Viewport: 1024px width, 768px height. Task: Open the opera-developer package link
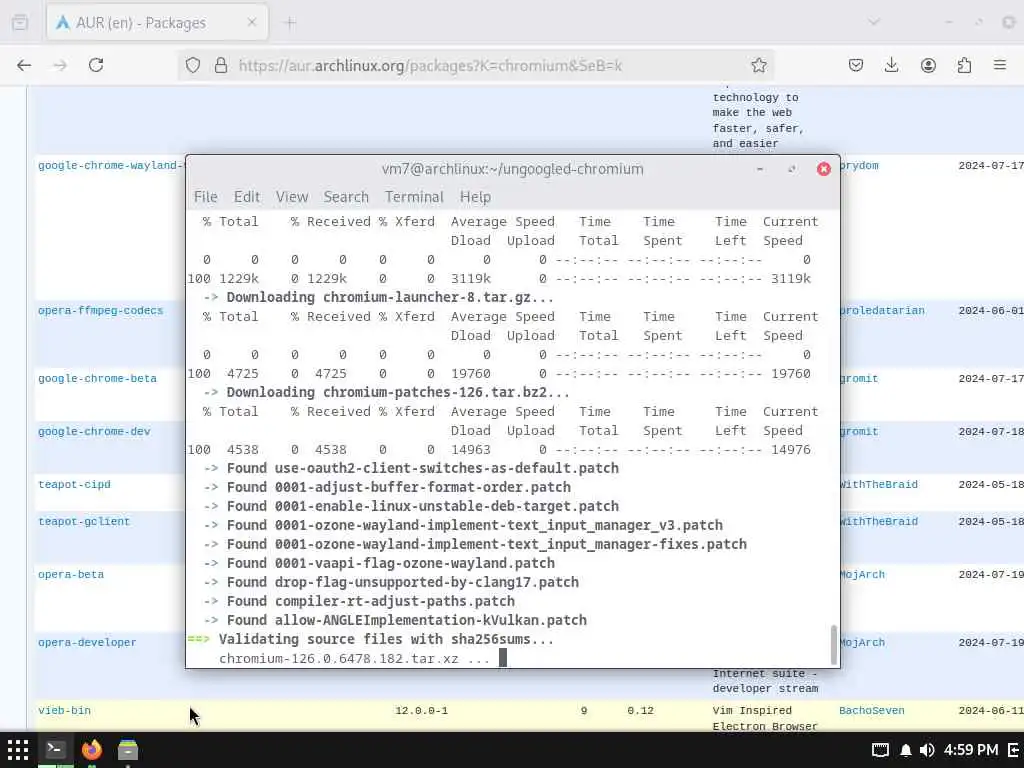tap(88, 643)
